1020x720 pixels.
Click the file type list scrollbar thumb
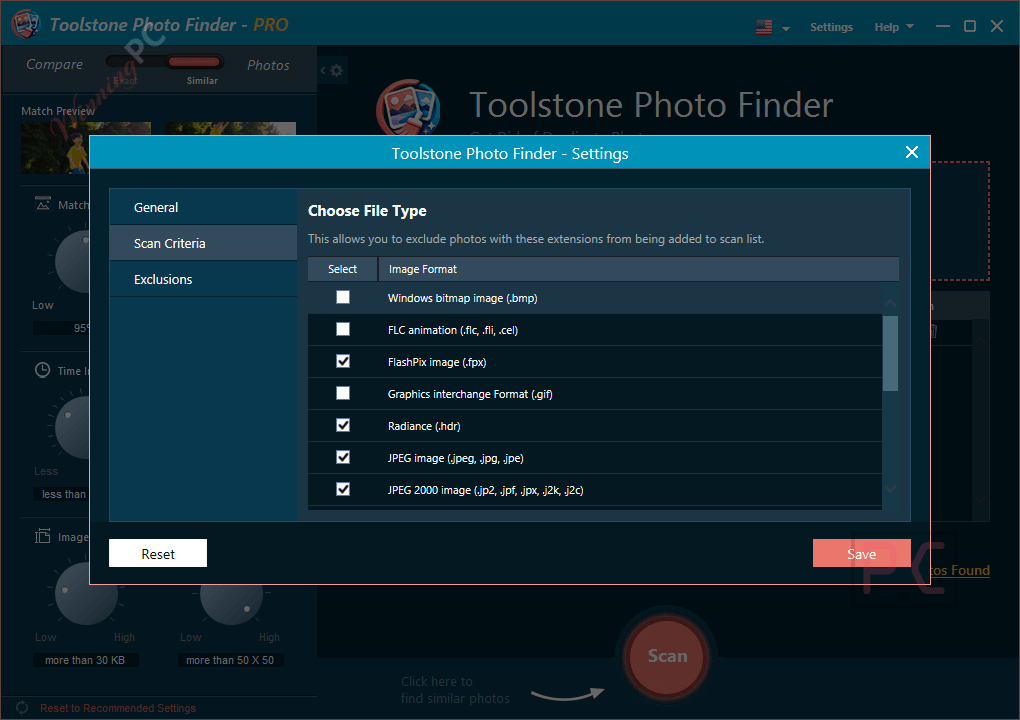click(891, 353)
